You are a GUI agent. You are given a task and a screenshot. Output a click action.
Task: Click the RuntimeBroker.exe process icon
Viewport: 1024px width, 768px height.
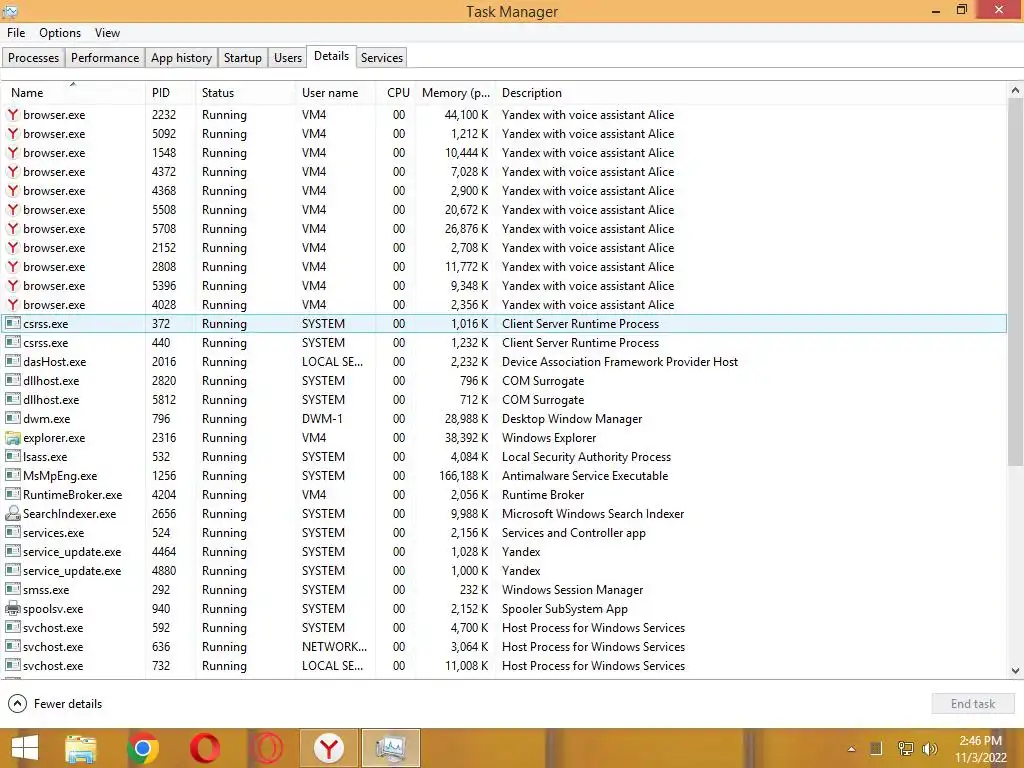(12, 494)
